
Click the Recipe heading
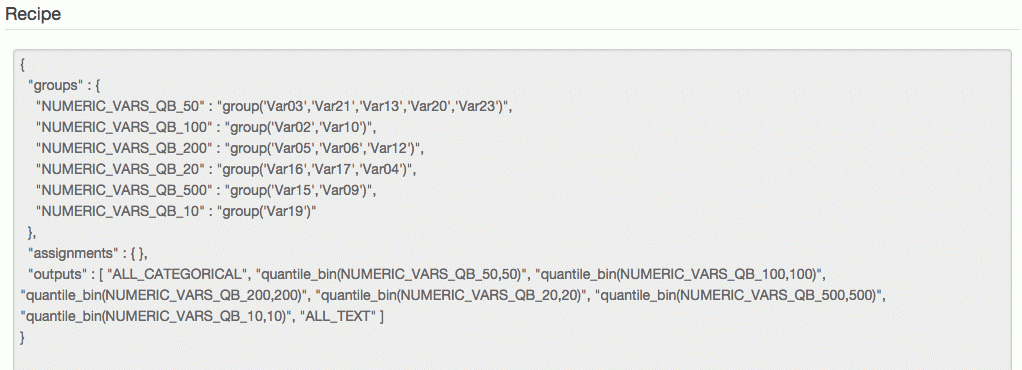point(33,14)
